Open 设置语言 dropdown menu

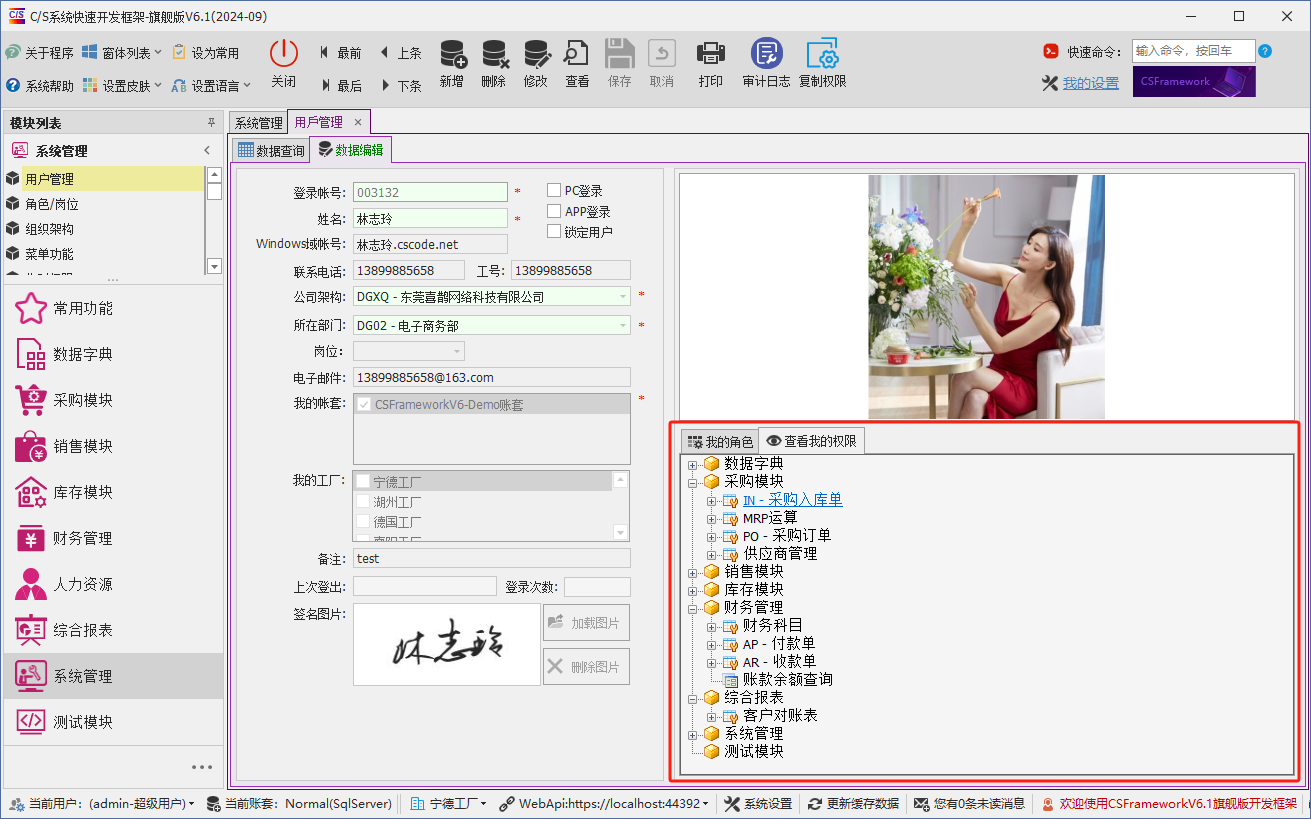(x=211, y=86)
